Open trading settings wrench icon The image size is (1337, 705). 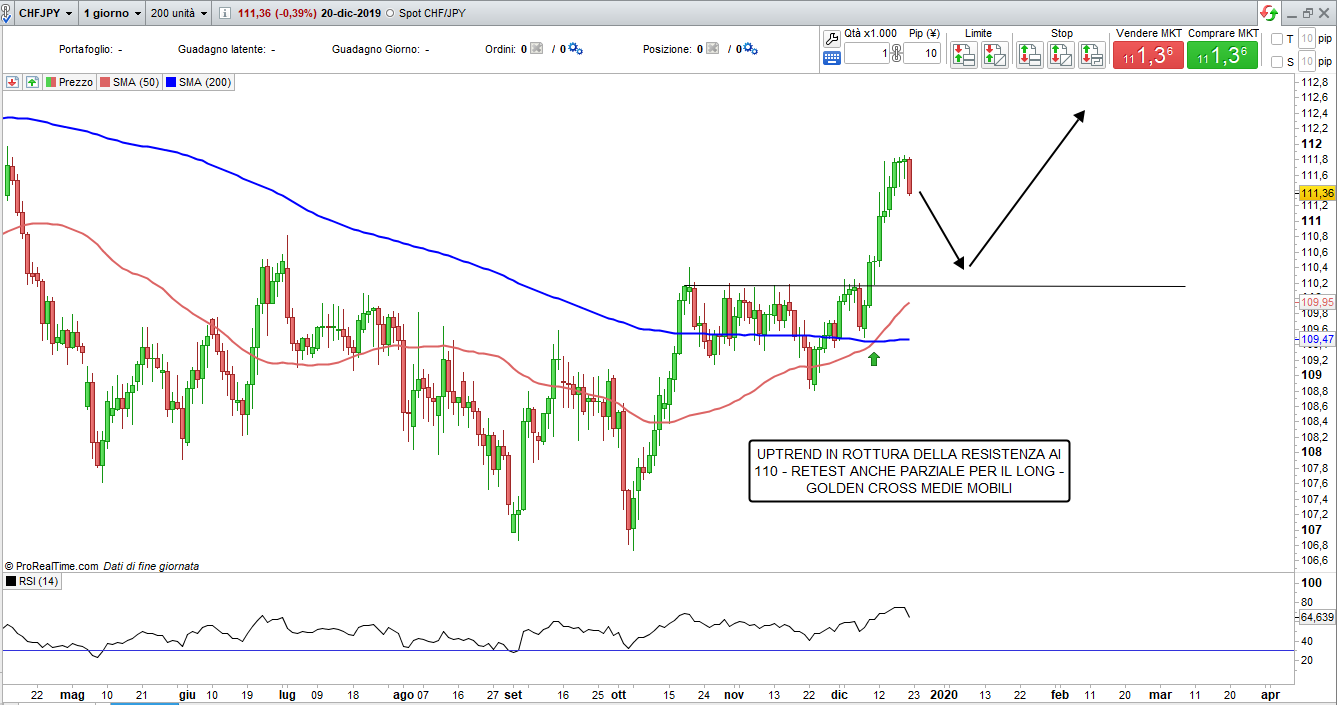coord(832,37)
